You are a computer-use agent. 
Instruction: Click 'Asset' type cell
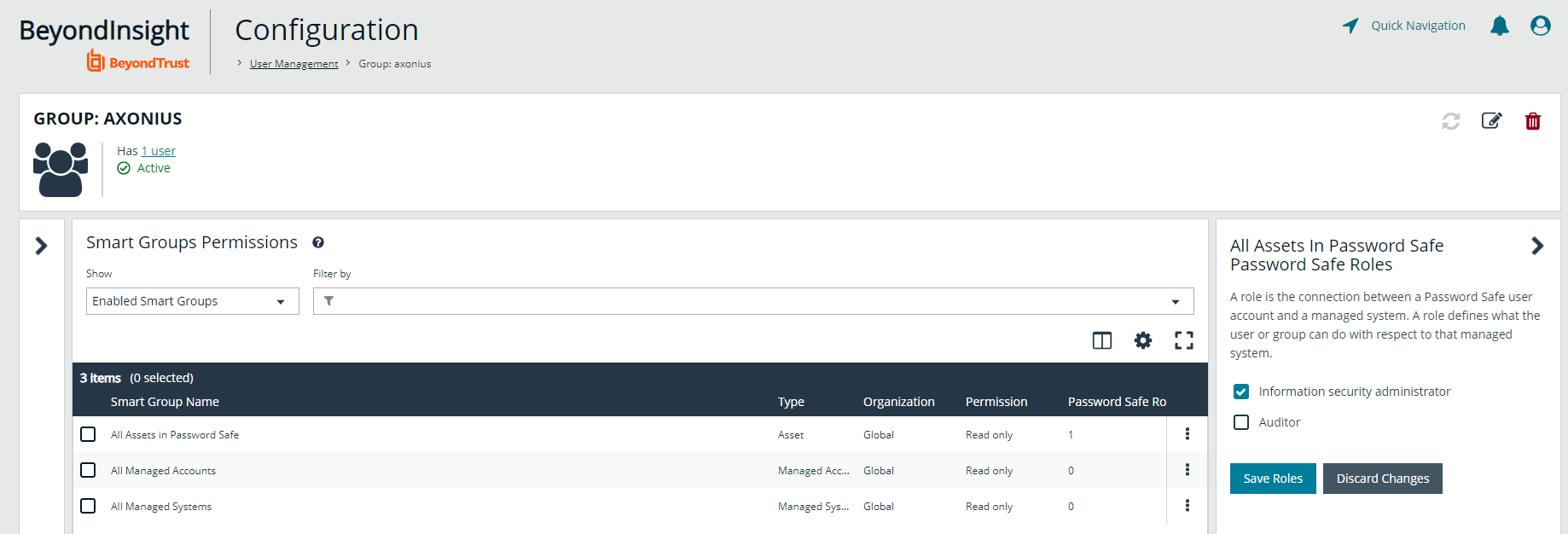pyautogui.click(x=791, y=435)
